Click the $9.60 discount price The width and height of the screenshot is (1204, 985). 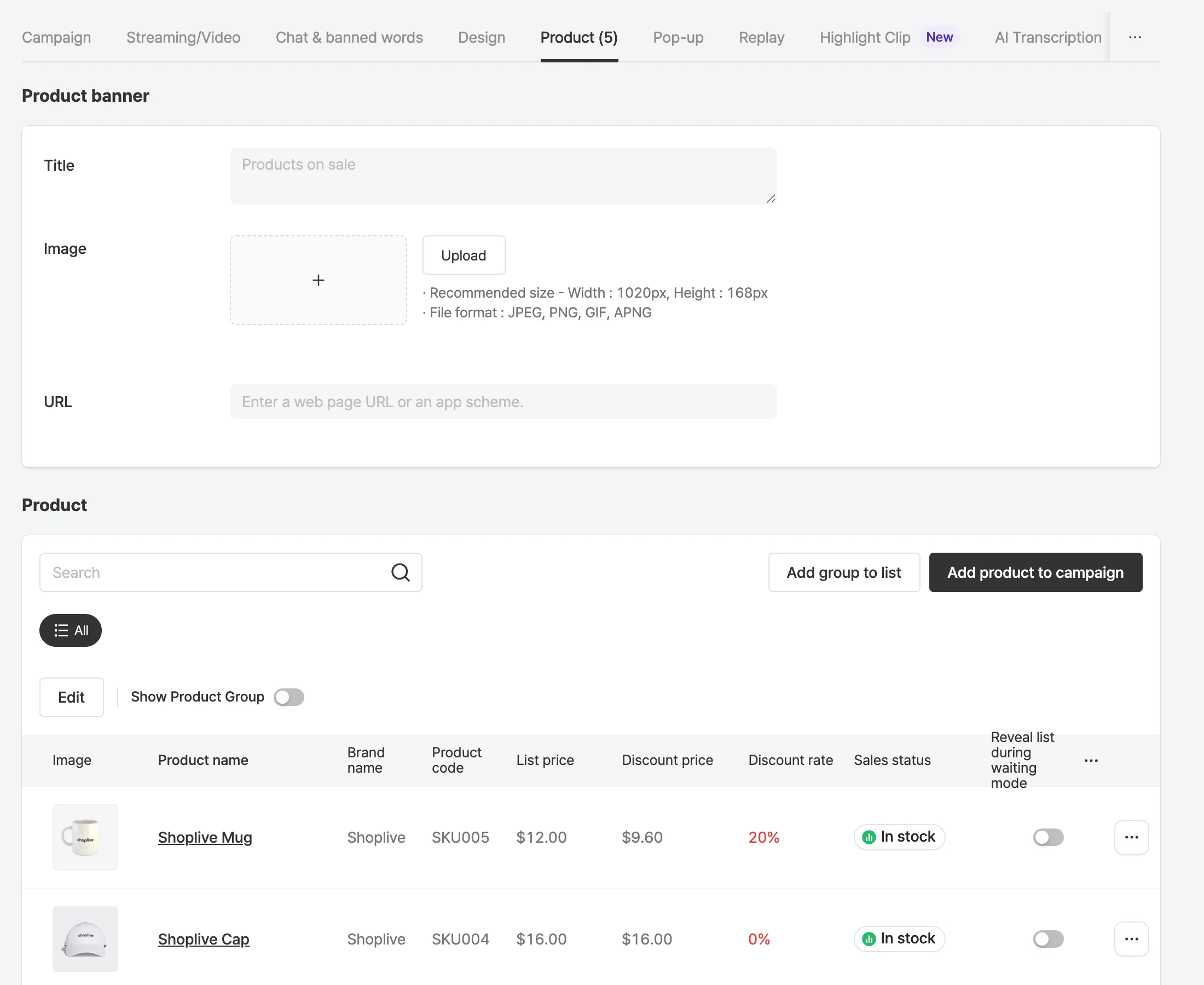[642, 837]
